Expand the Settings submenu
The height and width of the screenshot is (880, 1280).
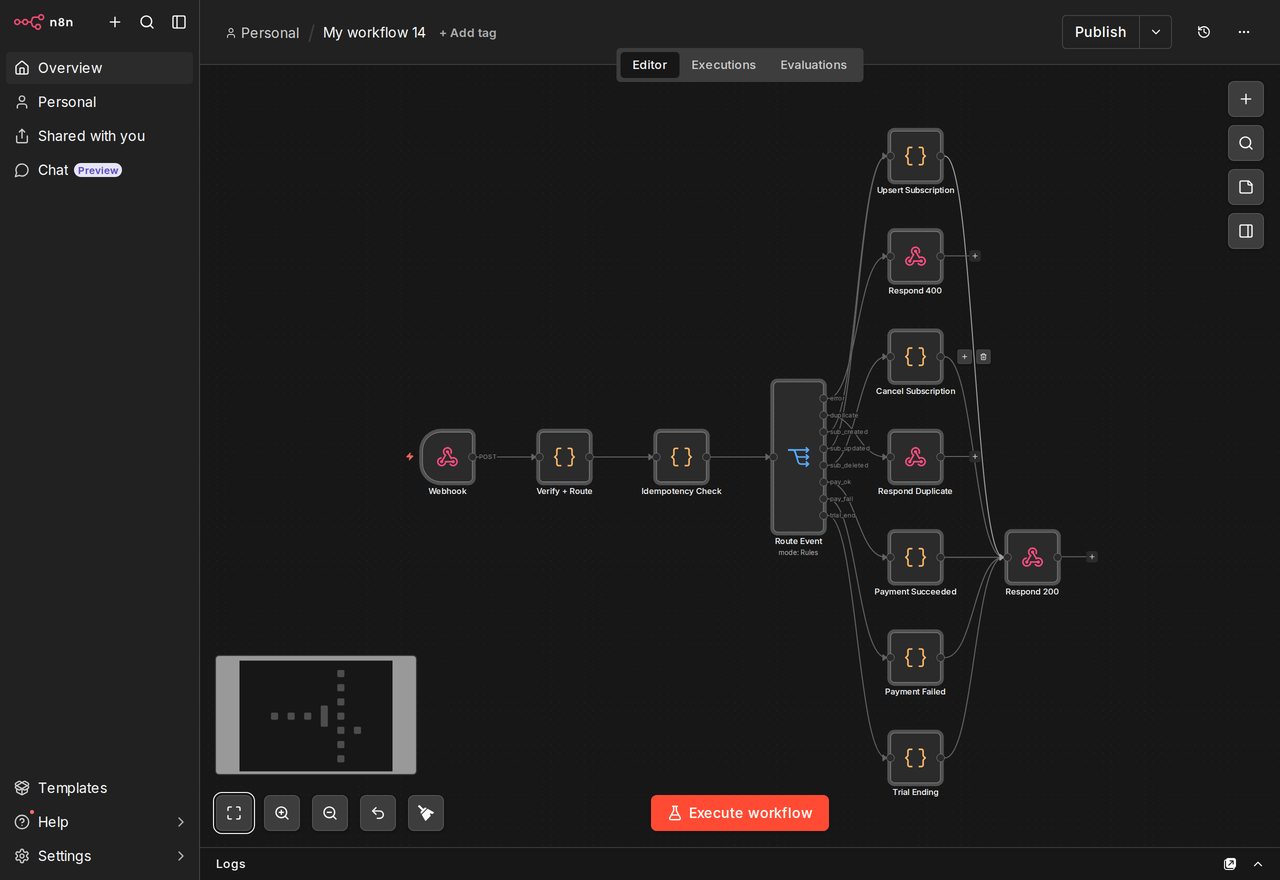(x=181, y=856)
